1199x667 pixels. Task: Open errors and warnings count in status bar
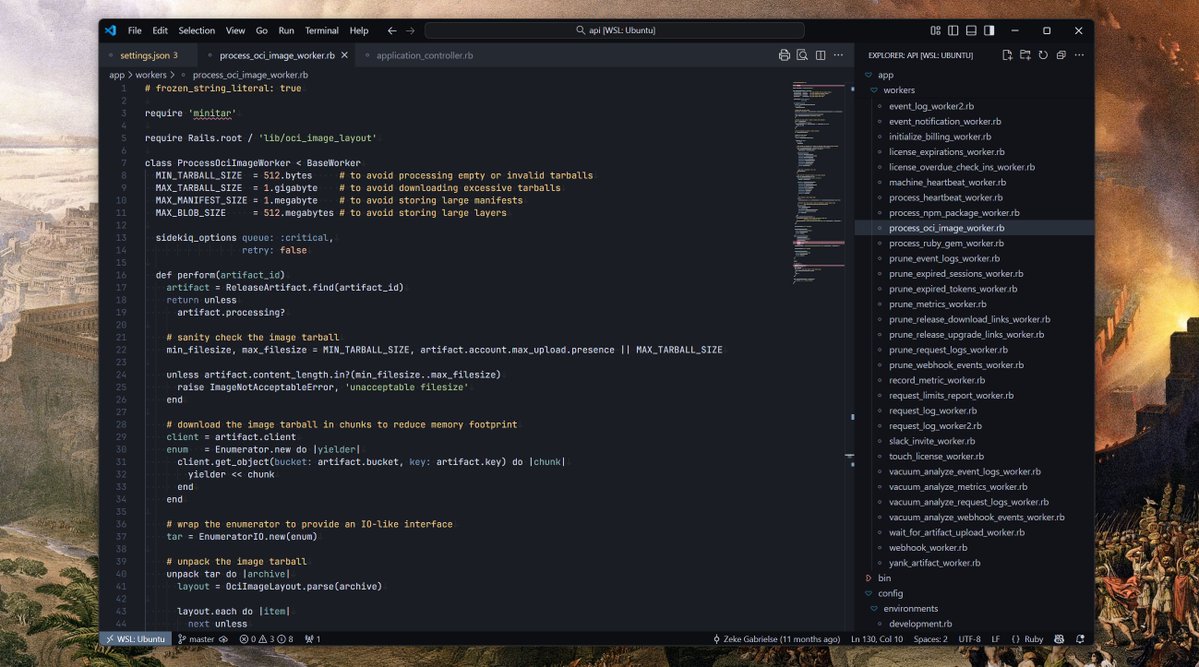(x=266, y=639)
